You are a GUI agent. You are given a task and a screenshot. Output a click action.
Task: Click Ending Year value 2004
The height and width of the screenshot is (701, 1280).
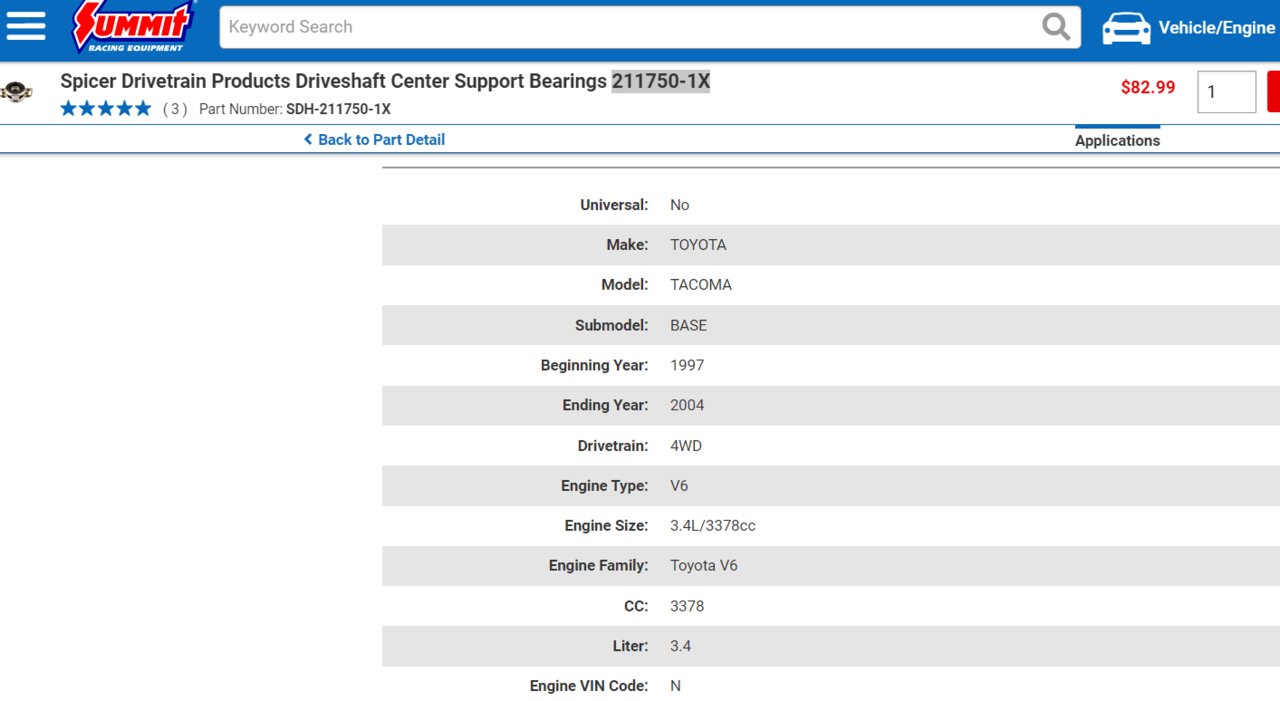(687, 405)
